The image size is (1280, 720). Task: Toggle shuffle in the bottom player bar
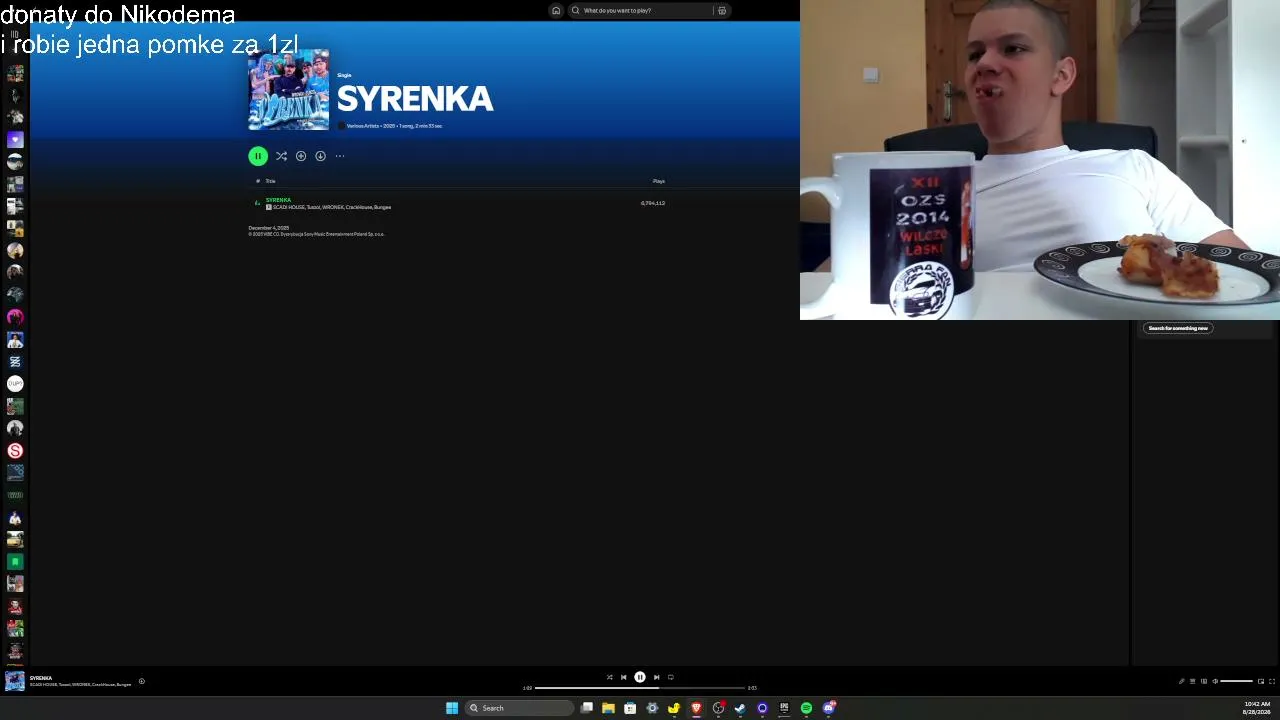609,677
